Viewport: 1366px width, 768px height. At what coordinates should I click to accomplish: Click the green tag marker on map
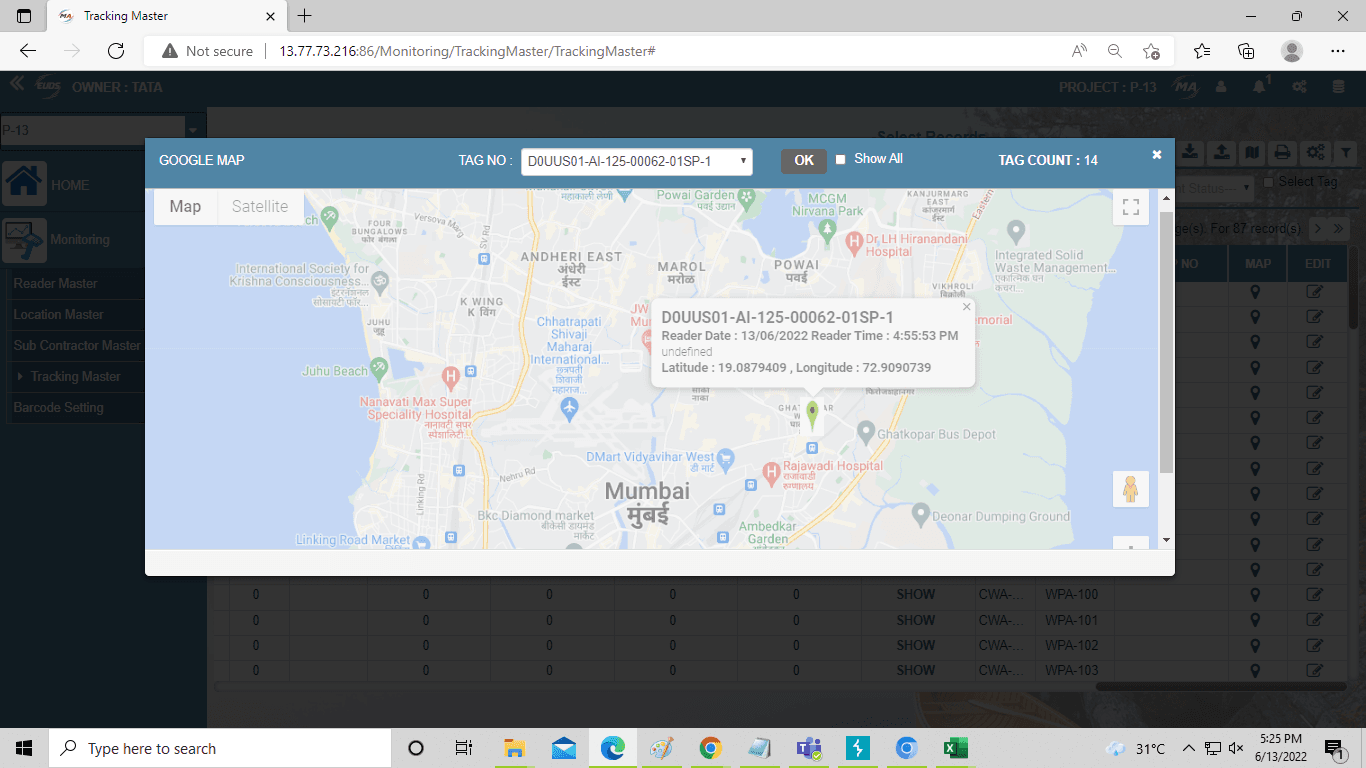[813, 414]
